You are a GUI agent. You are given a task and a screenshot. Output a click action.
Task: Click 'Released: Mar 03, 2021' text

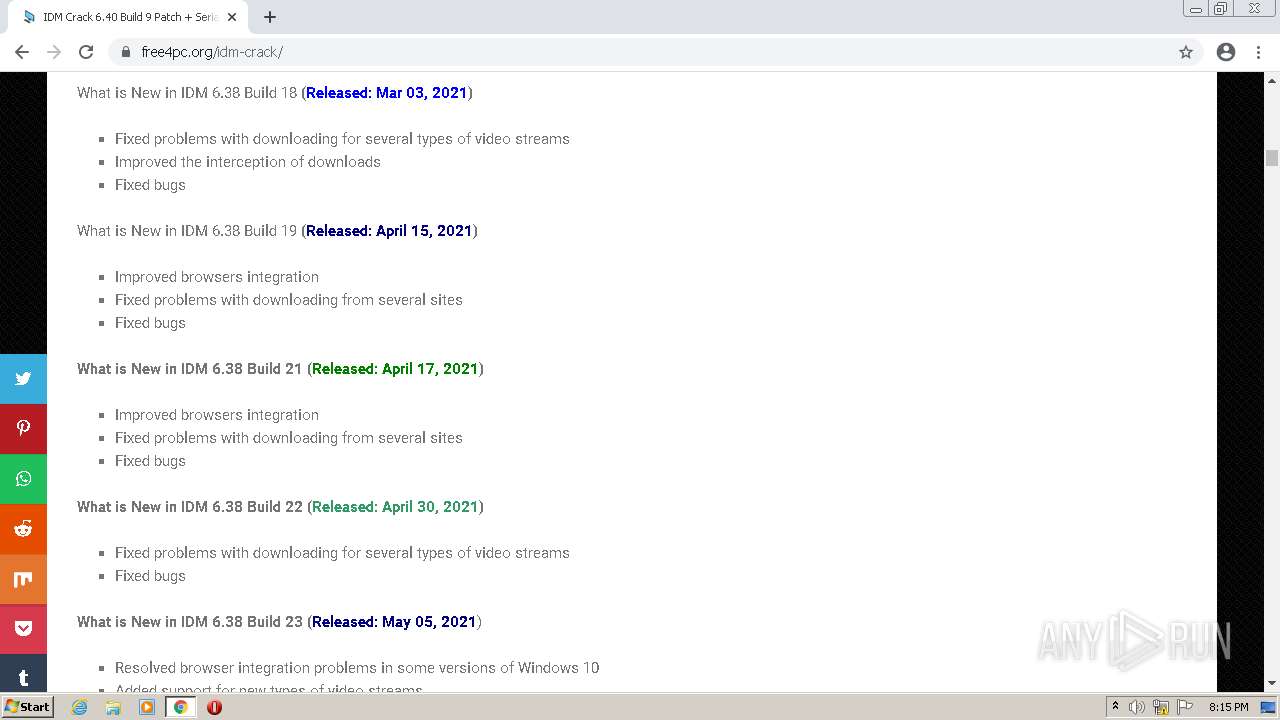pyautogui.click(x=386, y=93)
